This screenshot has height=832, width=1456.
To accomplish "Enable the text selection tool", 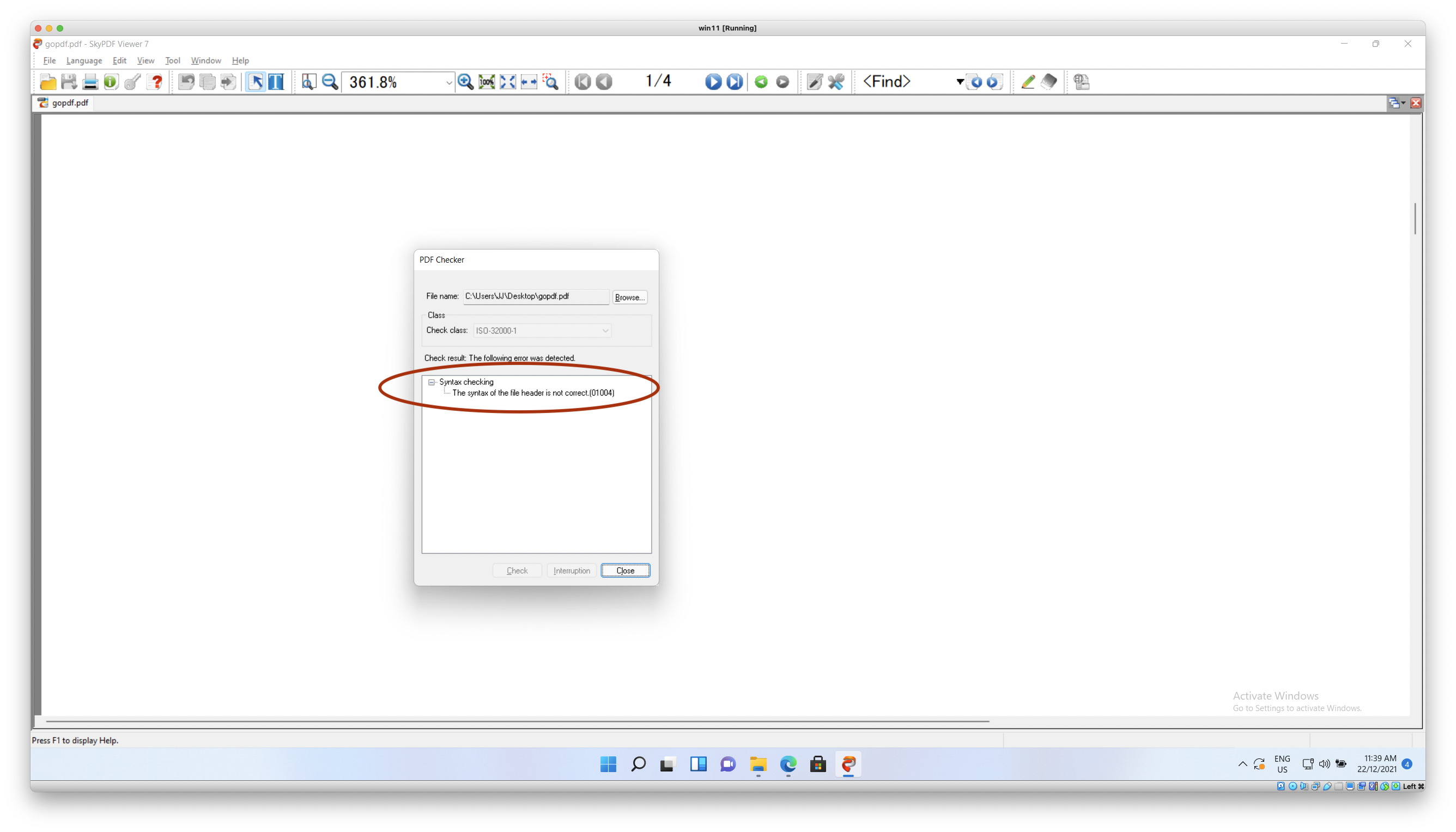I will 276,82.
